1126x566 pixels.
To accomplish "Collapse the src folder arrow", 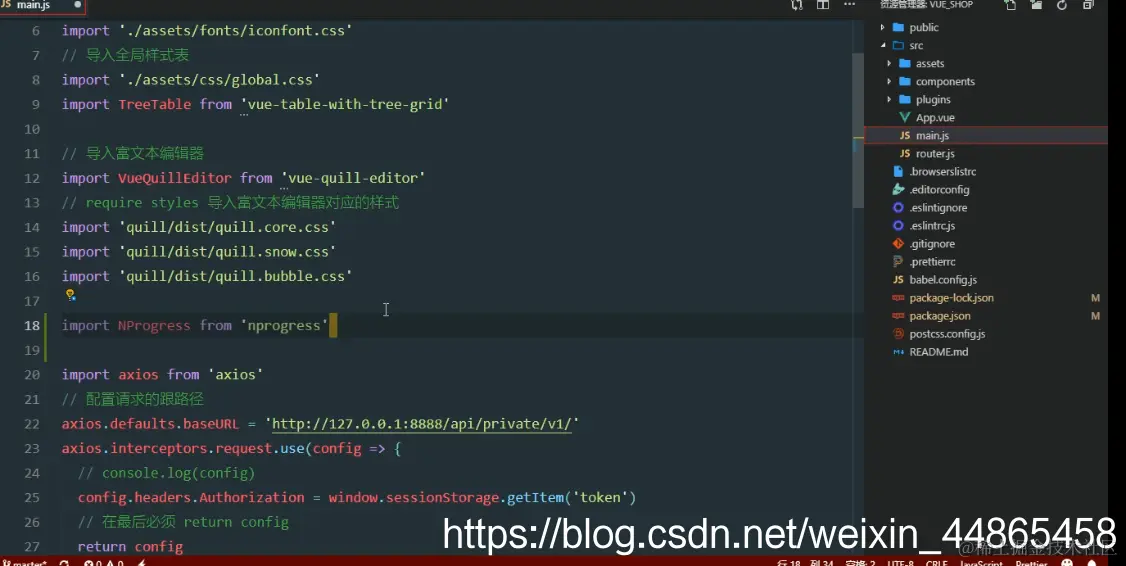I will coord(883,45).
